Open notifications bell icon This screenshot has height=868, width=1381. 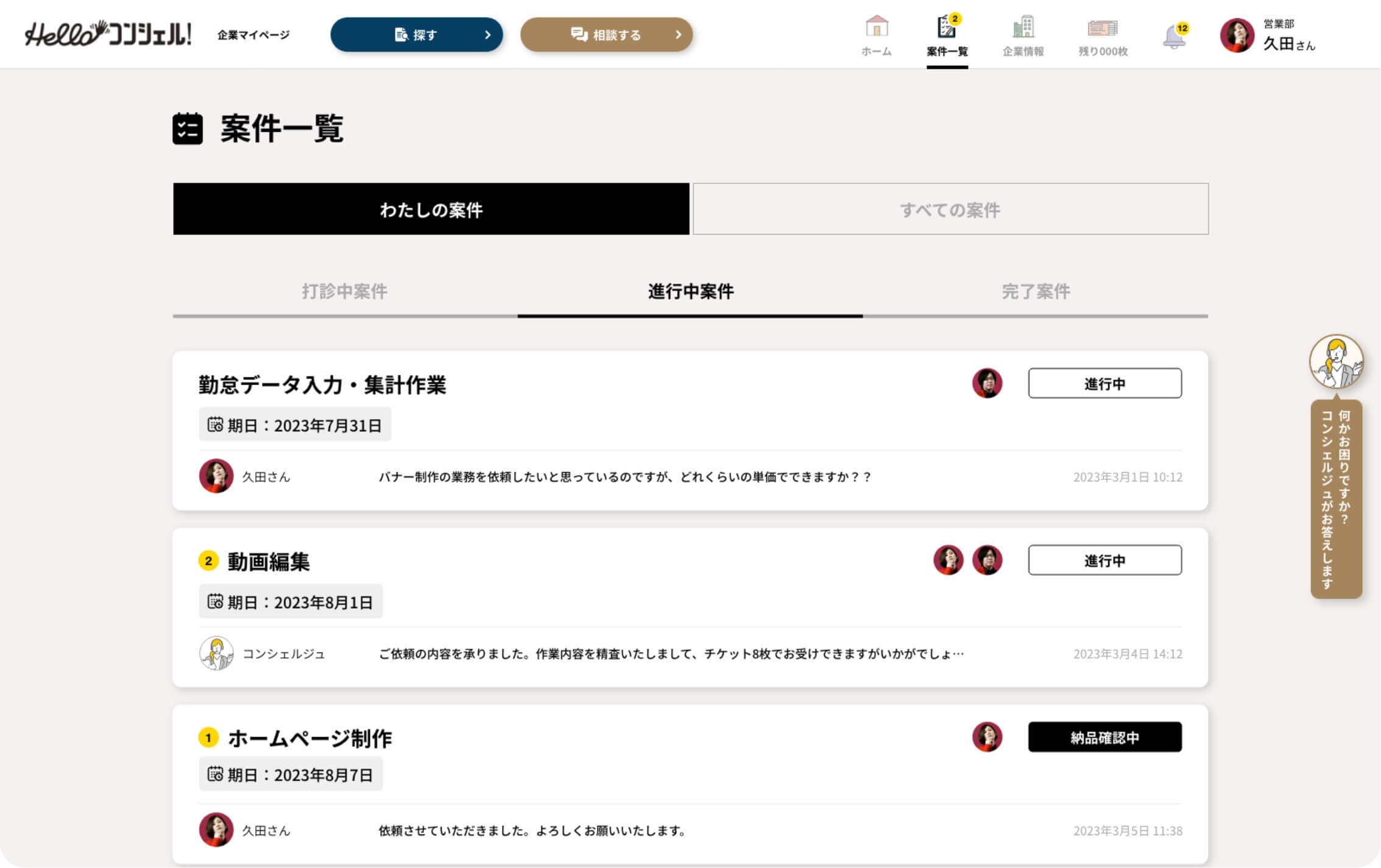(x=1174, y=37)
